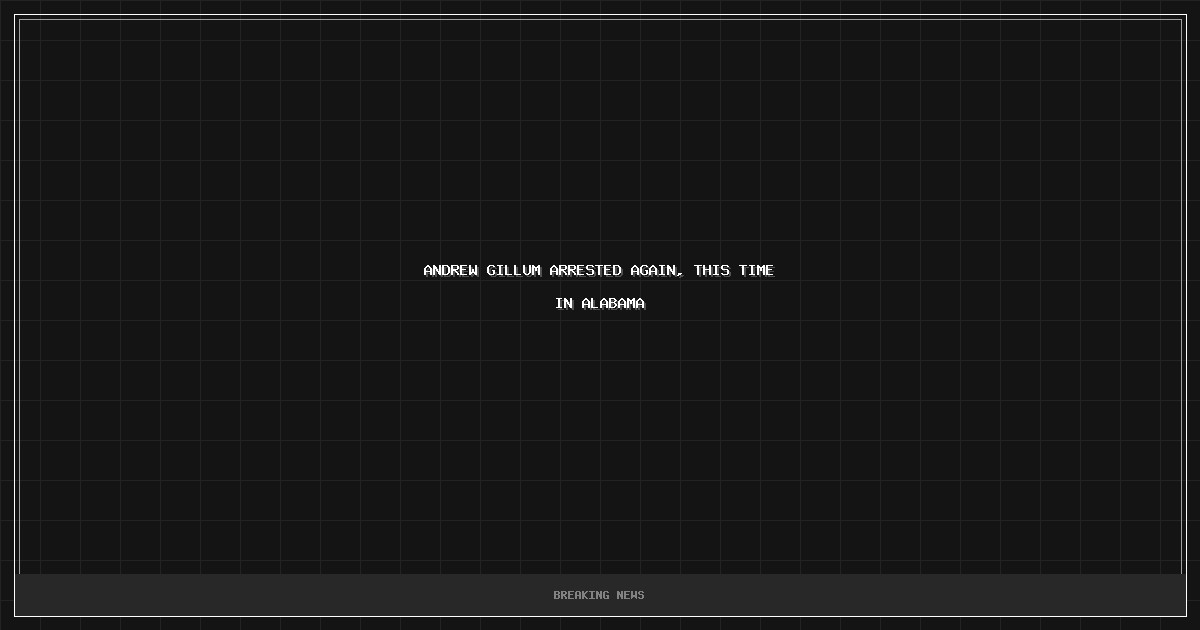This screenshot has width=1200, height=630.
Task: Click the word IN on second line
Action: 564,303
